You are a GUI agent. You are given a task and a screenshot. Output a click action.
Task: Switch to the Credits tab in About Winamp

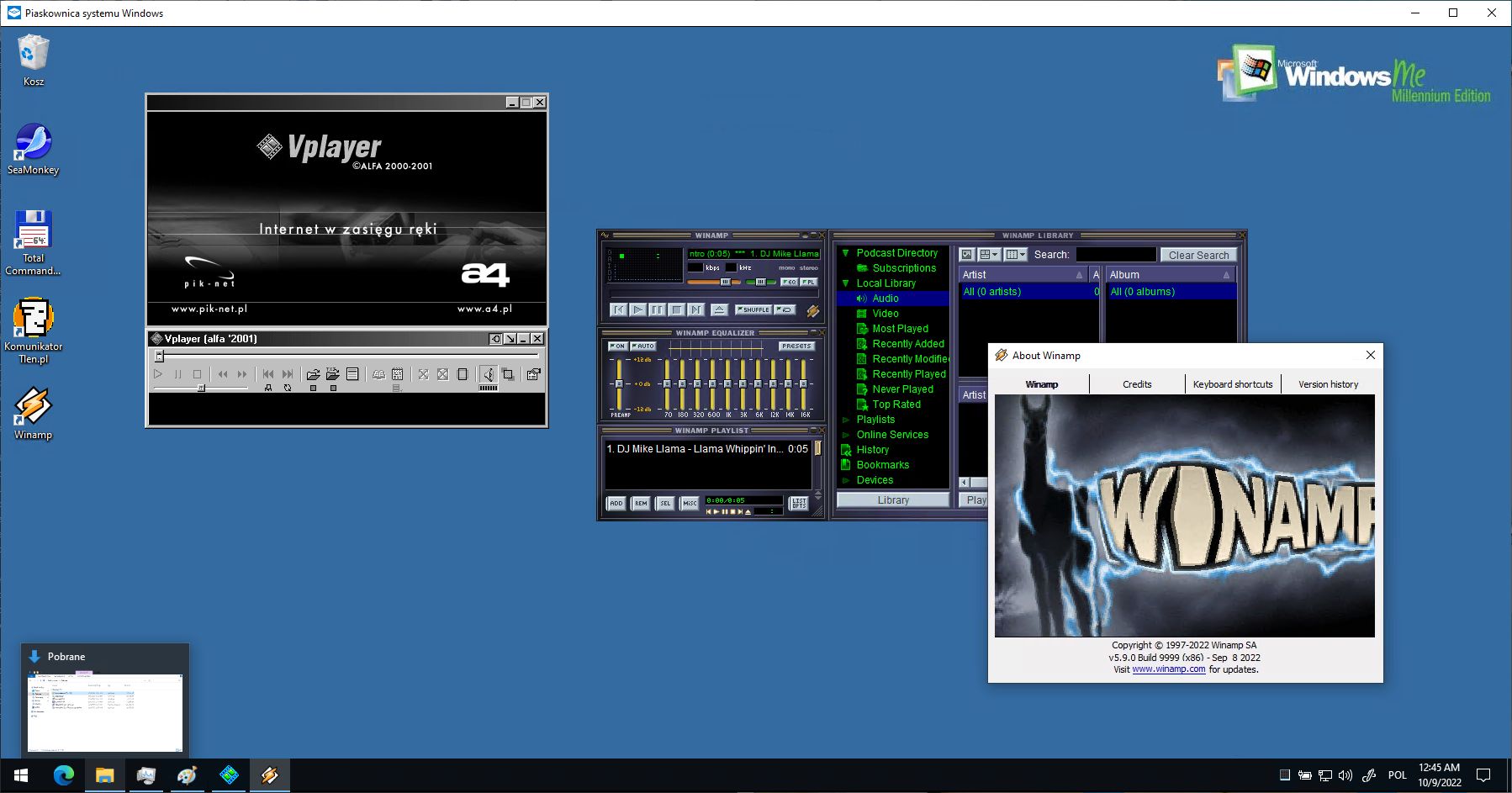pos(1136,383)
